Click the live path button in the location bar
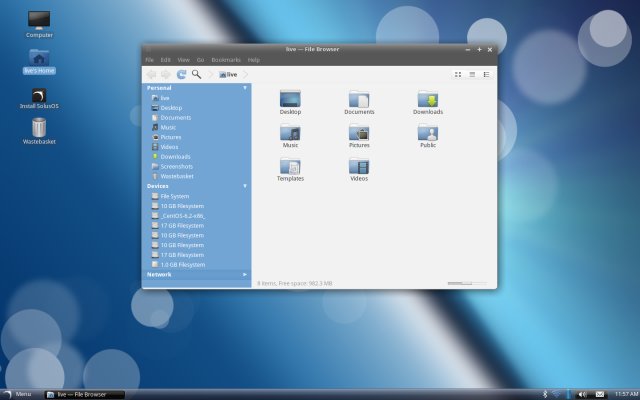Image resolution: width=640 pixels, height=400 pixels. 228,74
